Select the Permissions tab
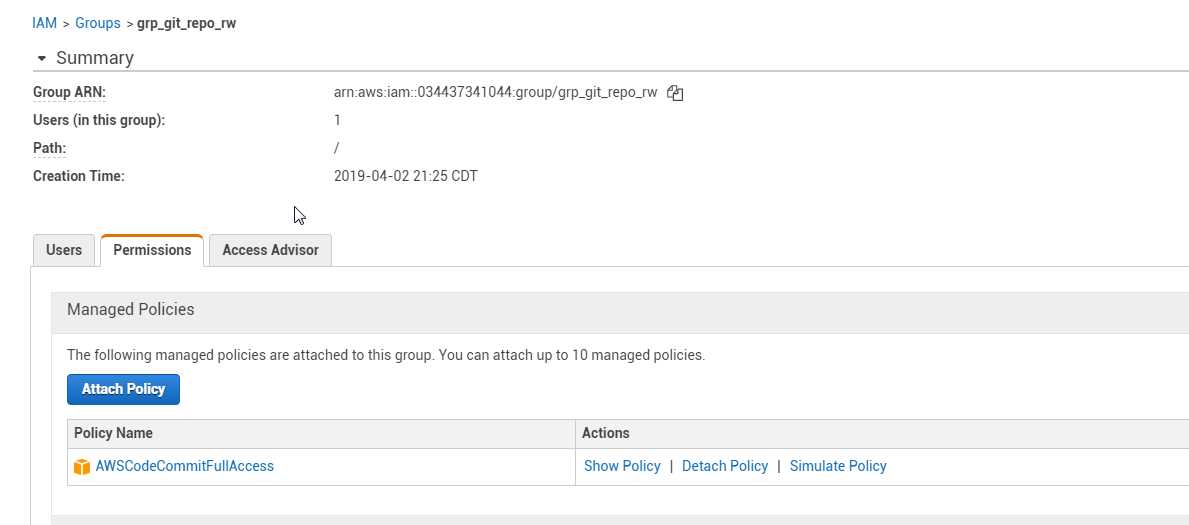Screen dimensions: 1189x525 [x=152, y=250]
